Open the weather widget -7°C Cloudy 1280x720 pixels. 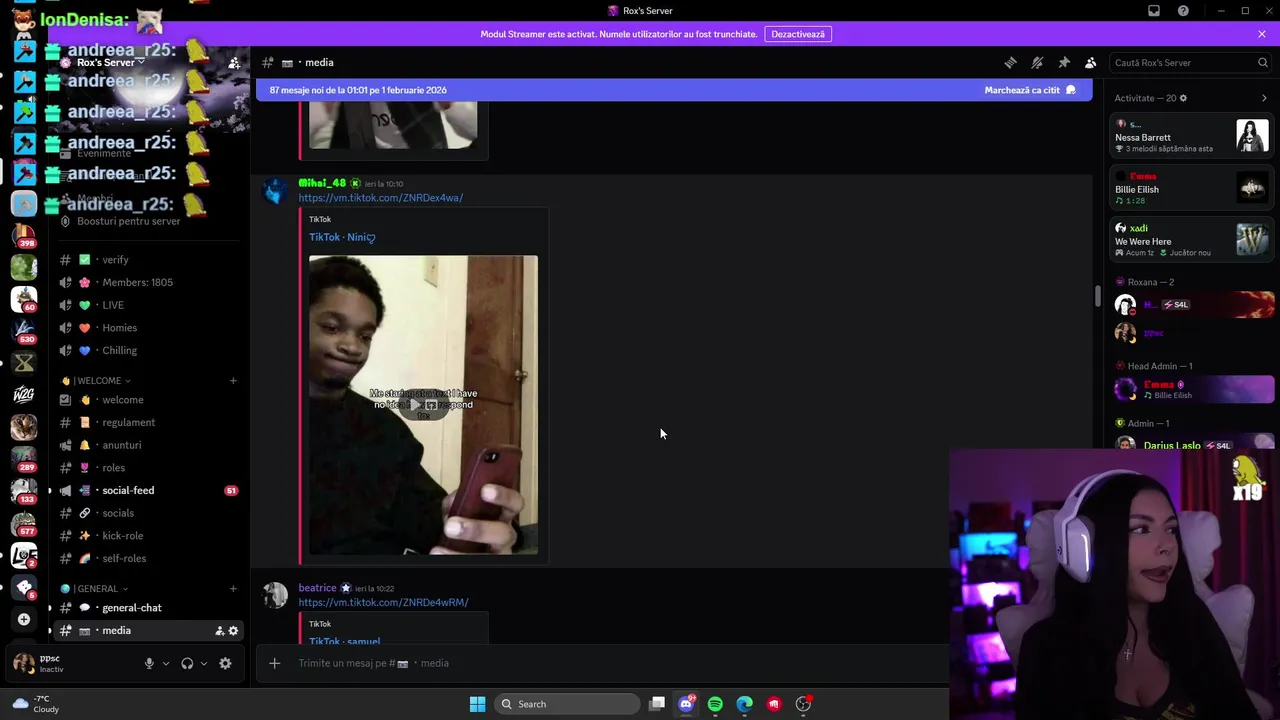pyautogui.click(x=35, y=704)
